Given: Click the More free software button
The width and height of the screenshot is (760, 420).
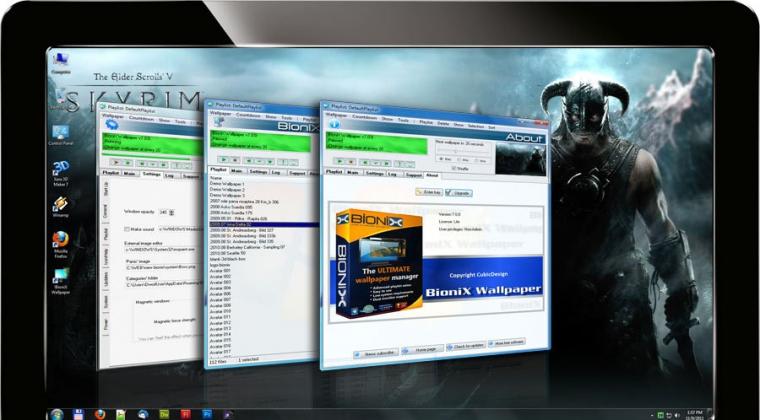Looking at the screenshot, I should point(507,342).
